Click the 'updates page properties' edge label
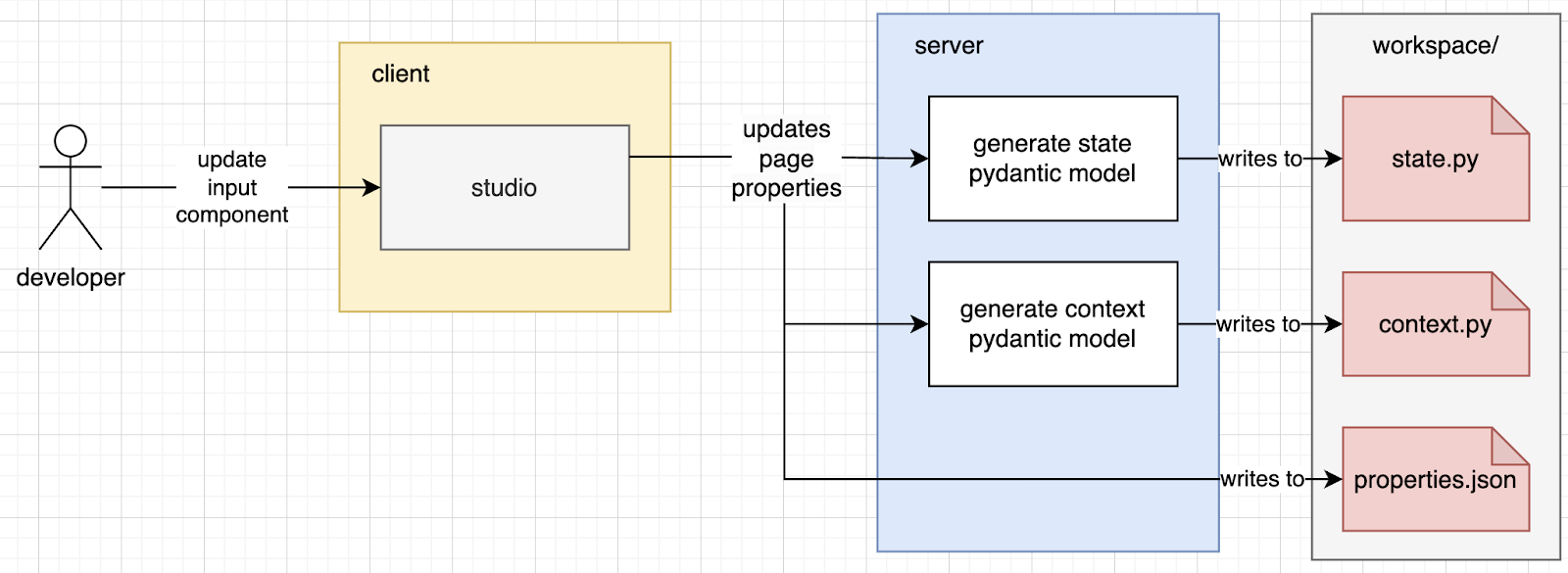The height and width of the screenshot is (573, 1568). [786, 159]
